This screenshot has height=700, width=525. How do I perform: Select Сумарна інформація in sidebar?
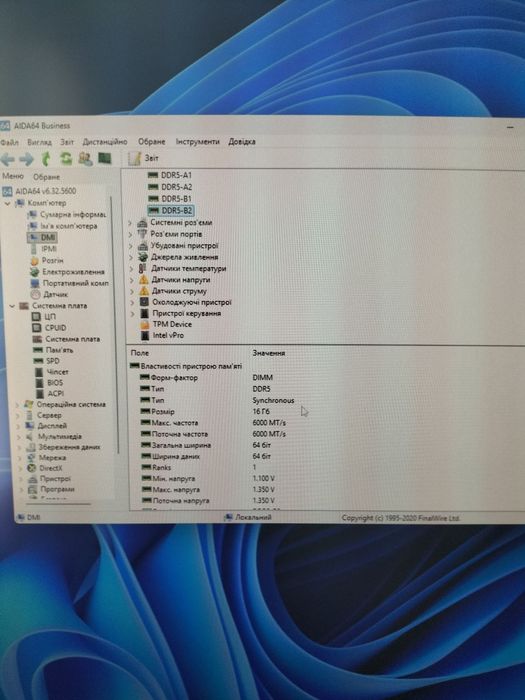click(67, 215)
